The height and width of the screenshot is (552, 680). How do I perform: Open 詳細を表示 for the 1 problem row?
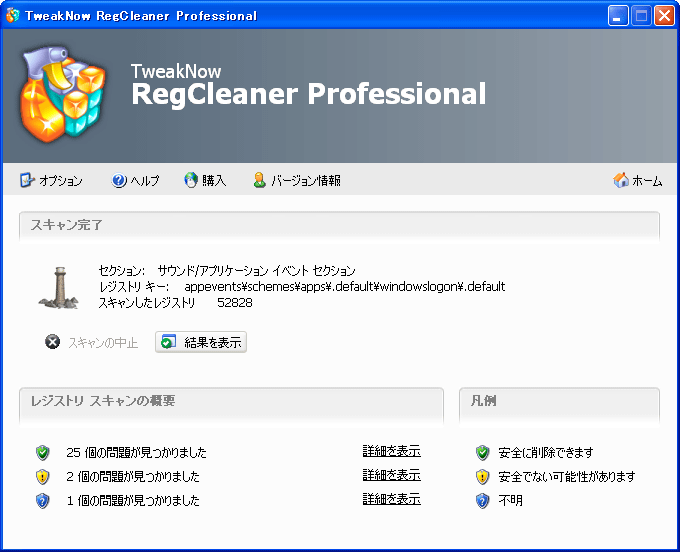(x=392, y=499)
